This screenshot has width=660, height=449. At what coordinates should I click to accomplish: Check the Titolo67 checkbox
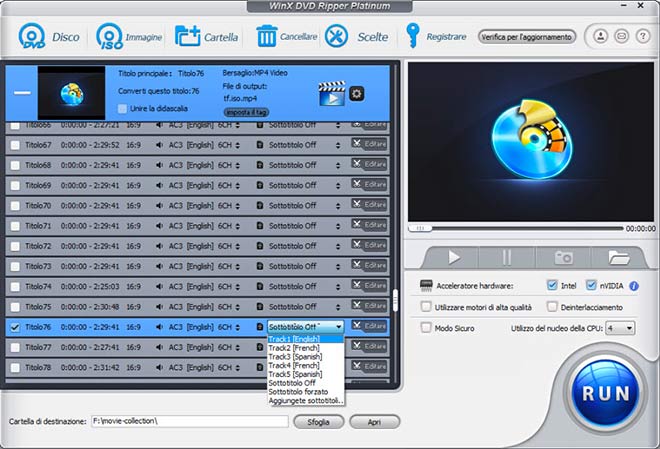(15, 145)
